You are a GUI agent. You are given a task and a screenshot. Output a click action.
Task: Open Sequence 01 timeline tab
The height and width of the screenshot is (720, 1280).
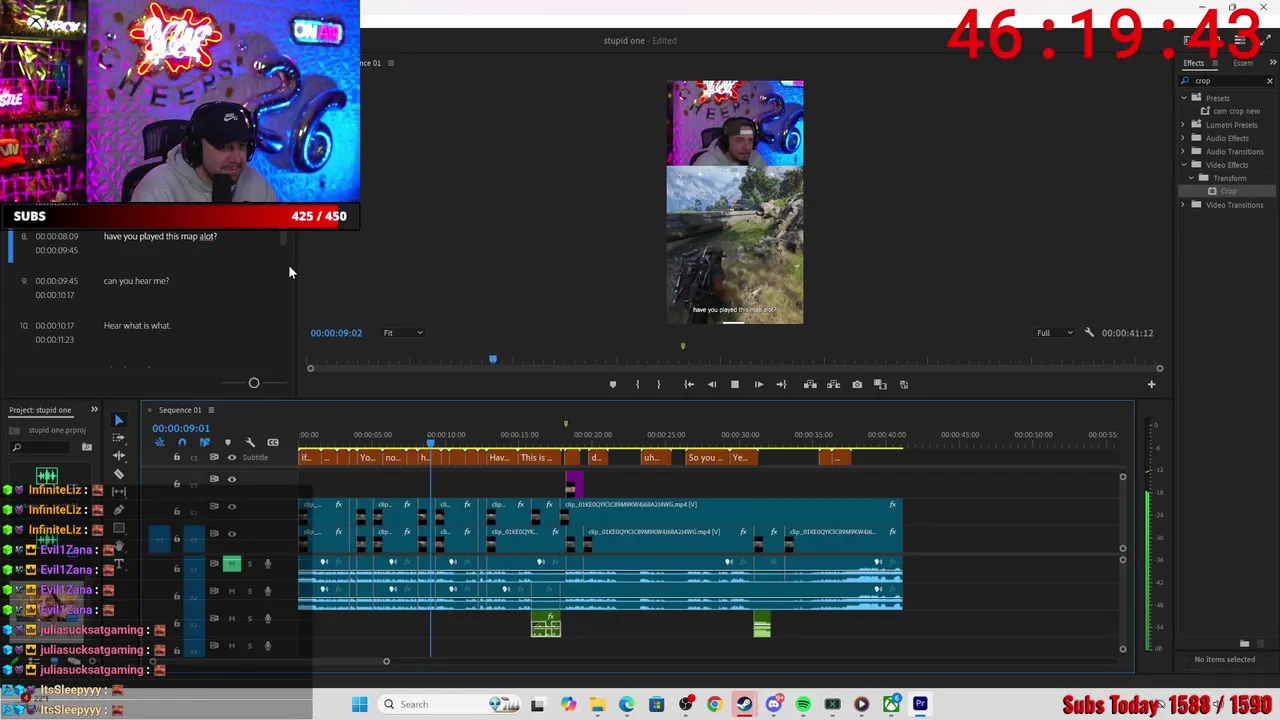click(180, 410)
